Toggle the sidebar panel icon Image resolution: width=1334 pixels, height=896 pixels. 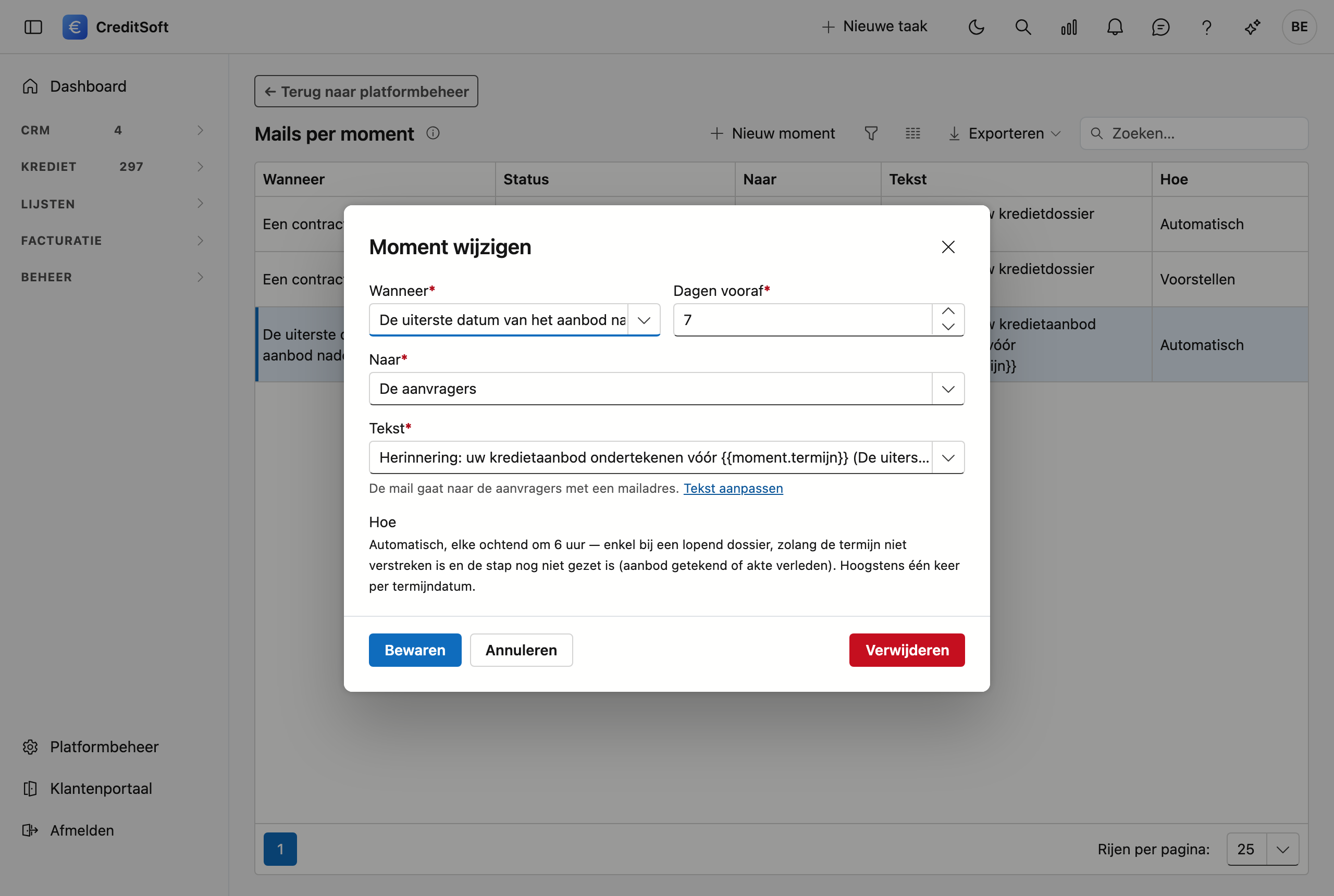click(33, 27)
